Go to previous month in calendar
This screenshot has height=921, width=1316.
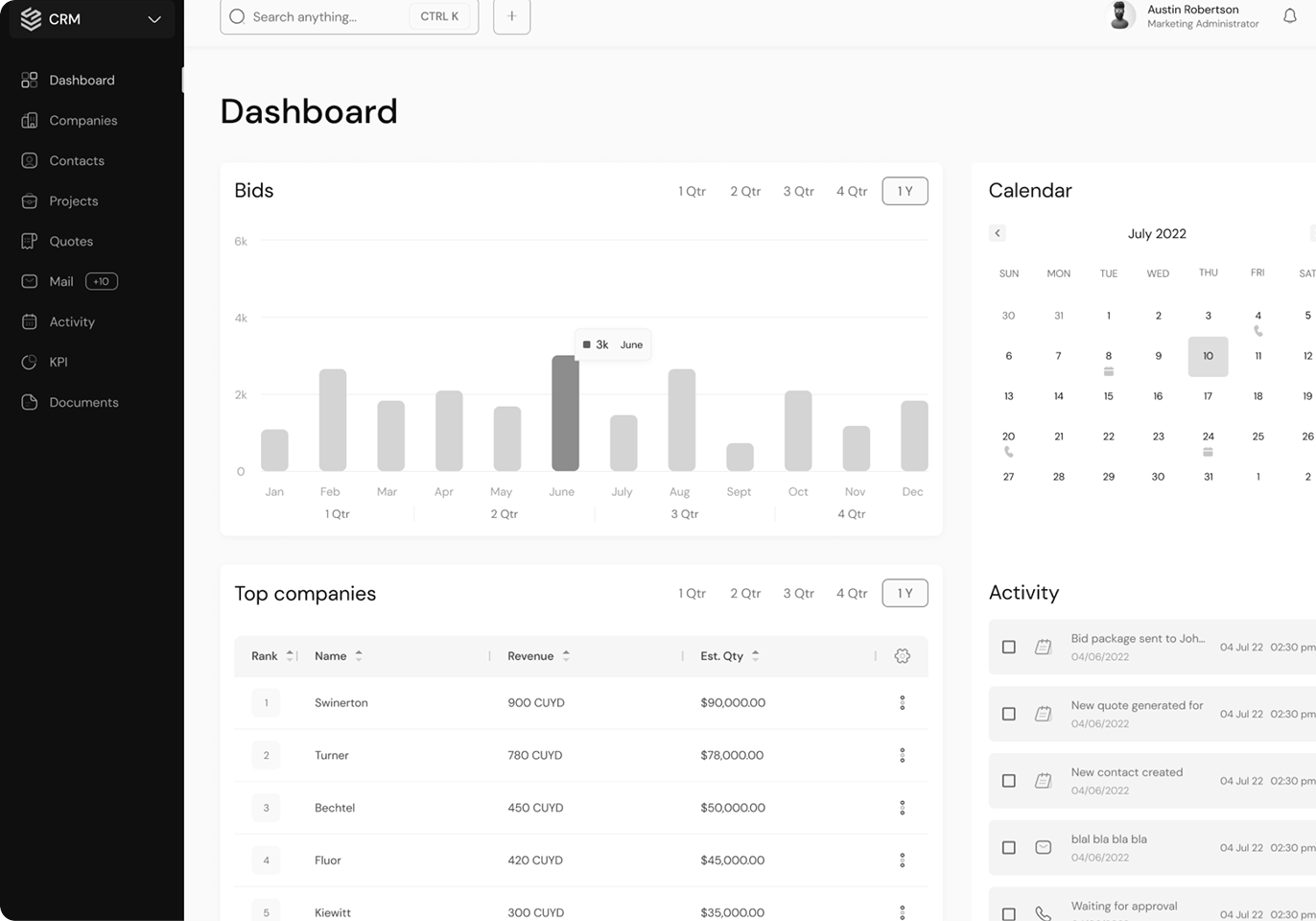tap(998, 233)
